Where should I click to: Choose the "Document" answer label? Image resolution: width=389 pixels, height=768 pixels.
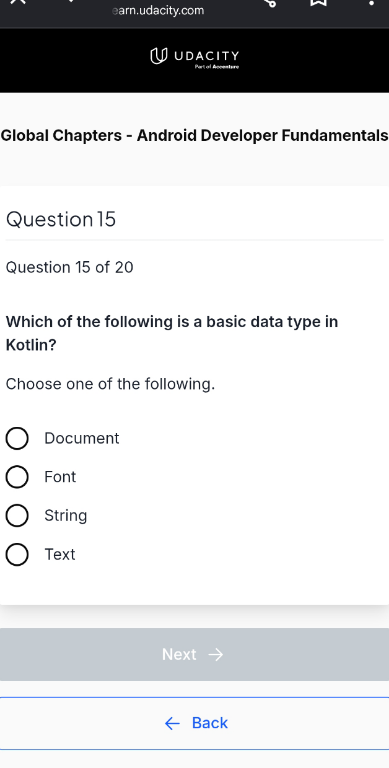pos(82,438)
